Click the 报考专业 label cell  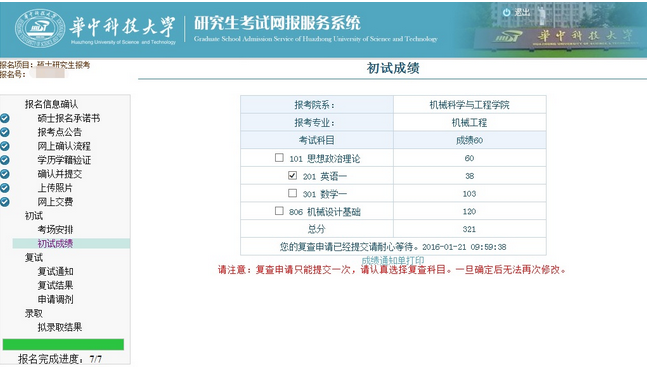[x=317, y=123]
